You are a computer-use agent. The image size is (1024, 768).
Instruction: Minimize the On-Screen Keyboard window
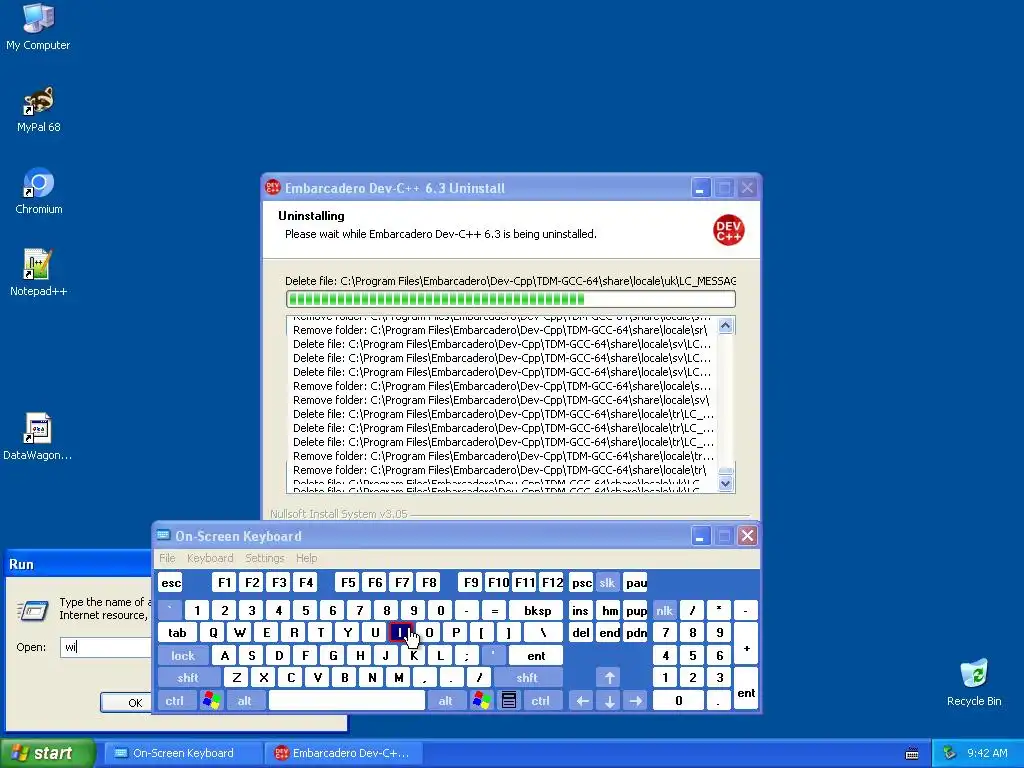coord(700,536)
